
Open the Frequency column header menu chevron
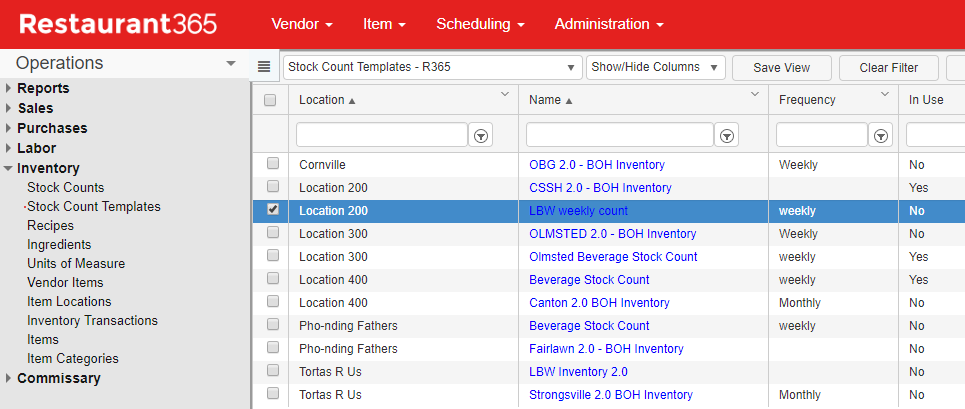885,94
